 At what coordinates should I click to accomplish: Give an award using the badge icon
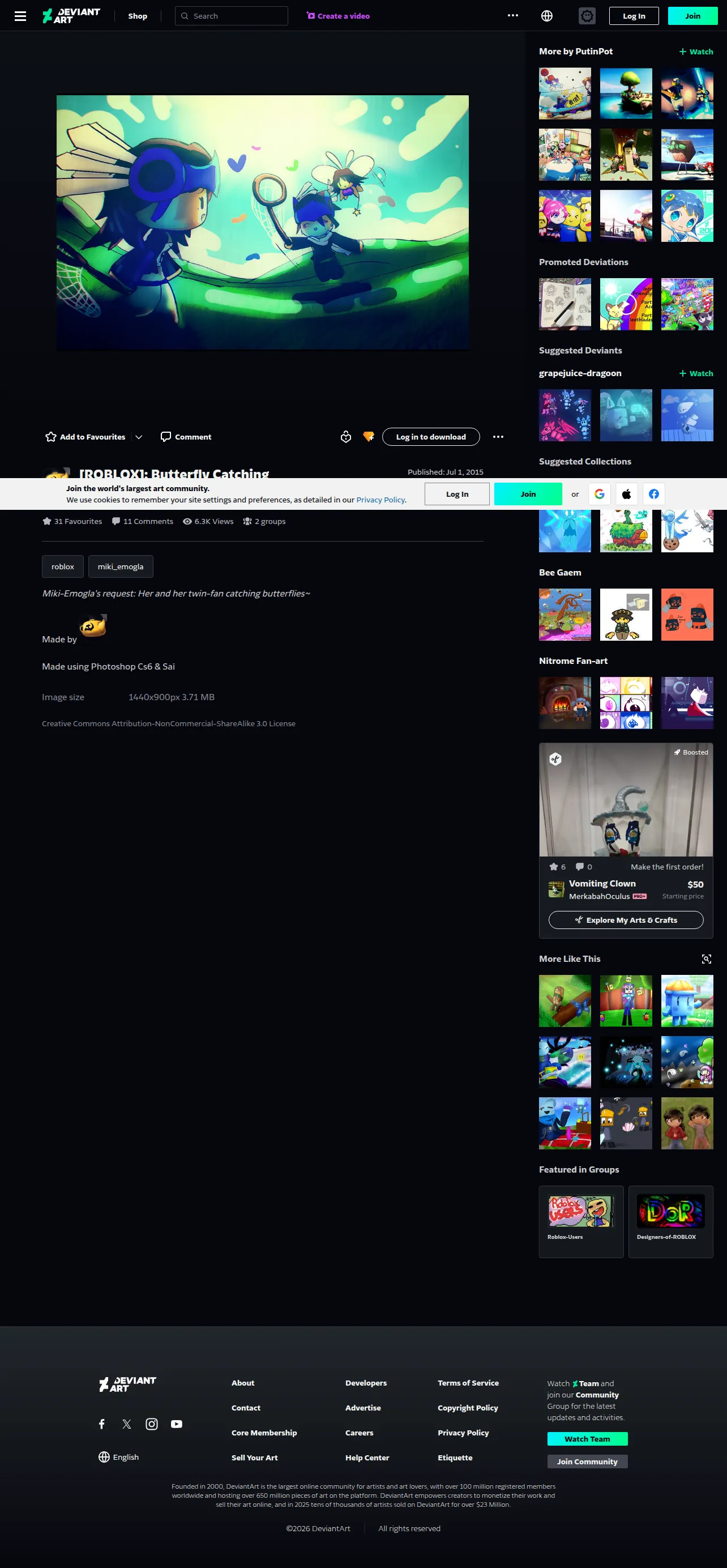pyautogui.click(x=345, y=436)
